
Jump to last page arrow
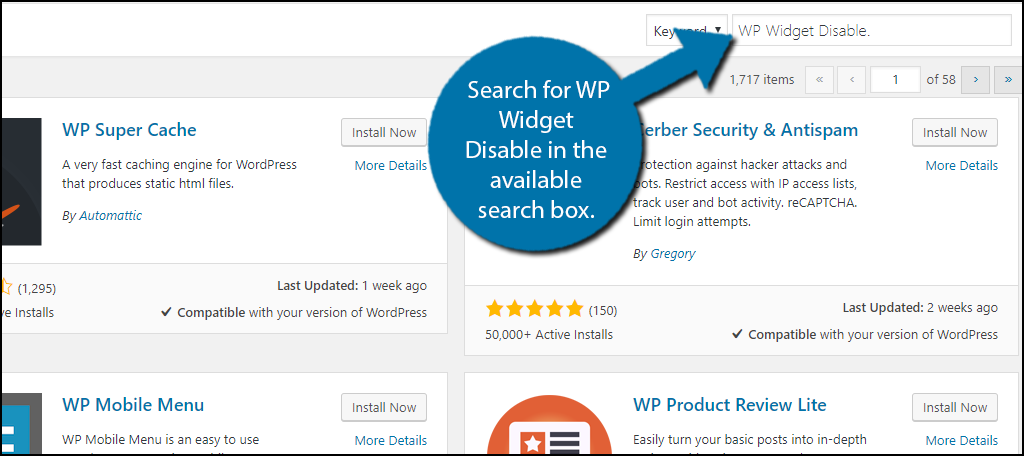[1008, 80]
